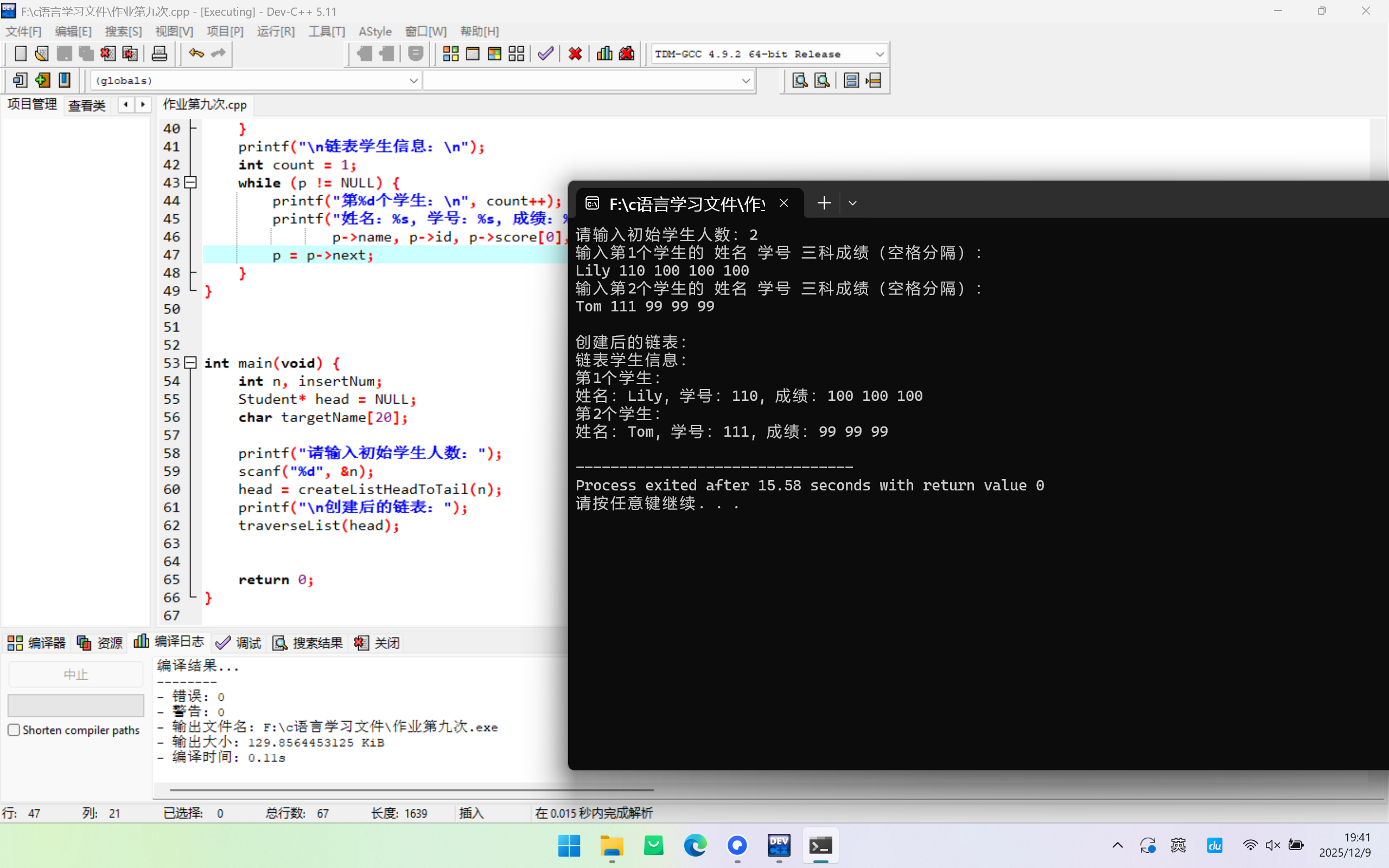Open the TDM-GCC compiler set dropdown
This screenshot has width=1389, height=868.
[880, 54]
